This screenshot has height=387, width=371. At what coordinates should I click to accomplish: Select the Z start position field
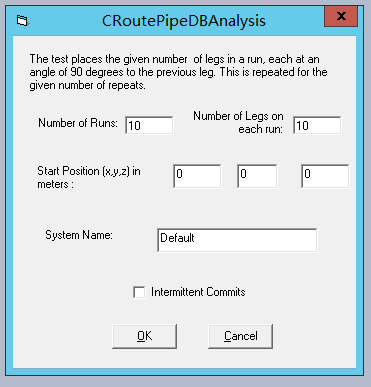click(x=325, y=176)
